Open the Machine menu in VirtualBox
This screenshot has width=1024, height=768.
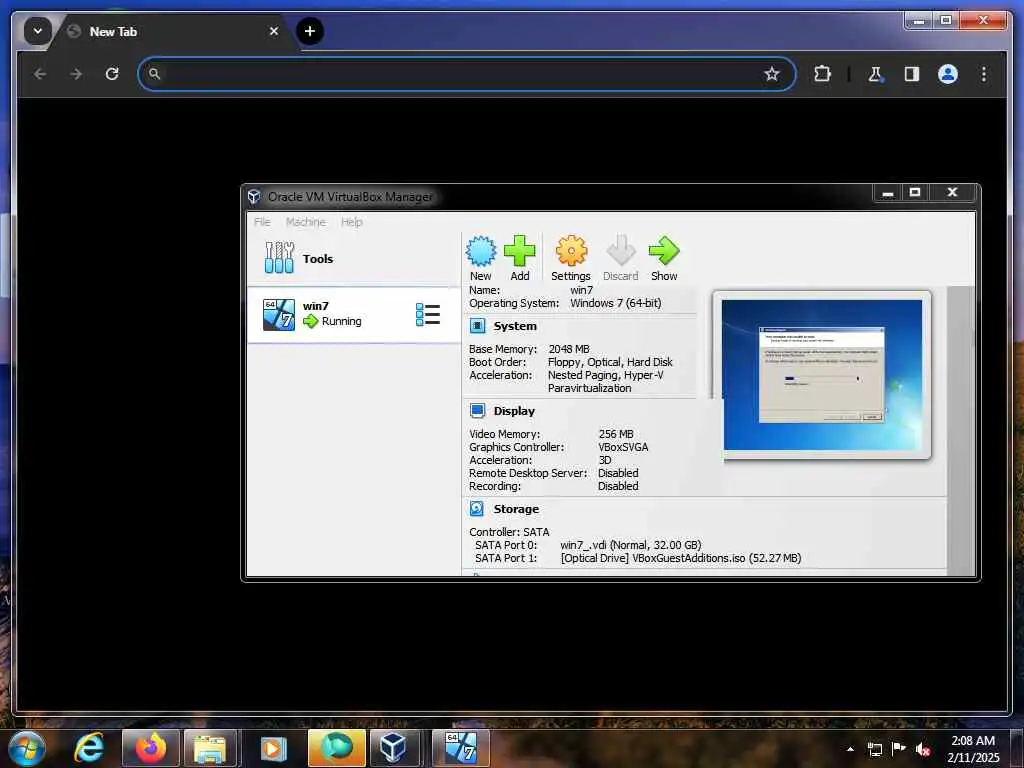pyautogui.click(x=306, y=222)
